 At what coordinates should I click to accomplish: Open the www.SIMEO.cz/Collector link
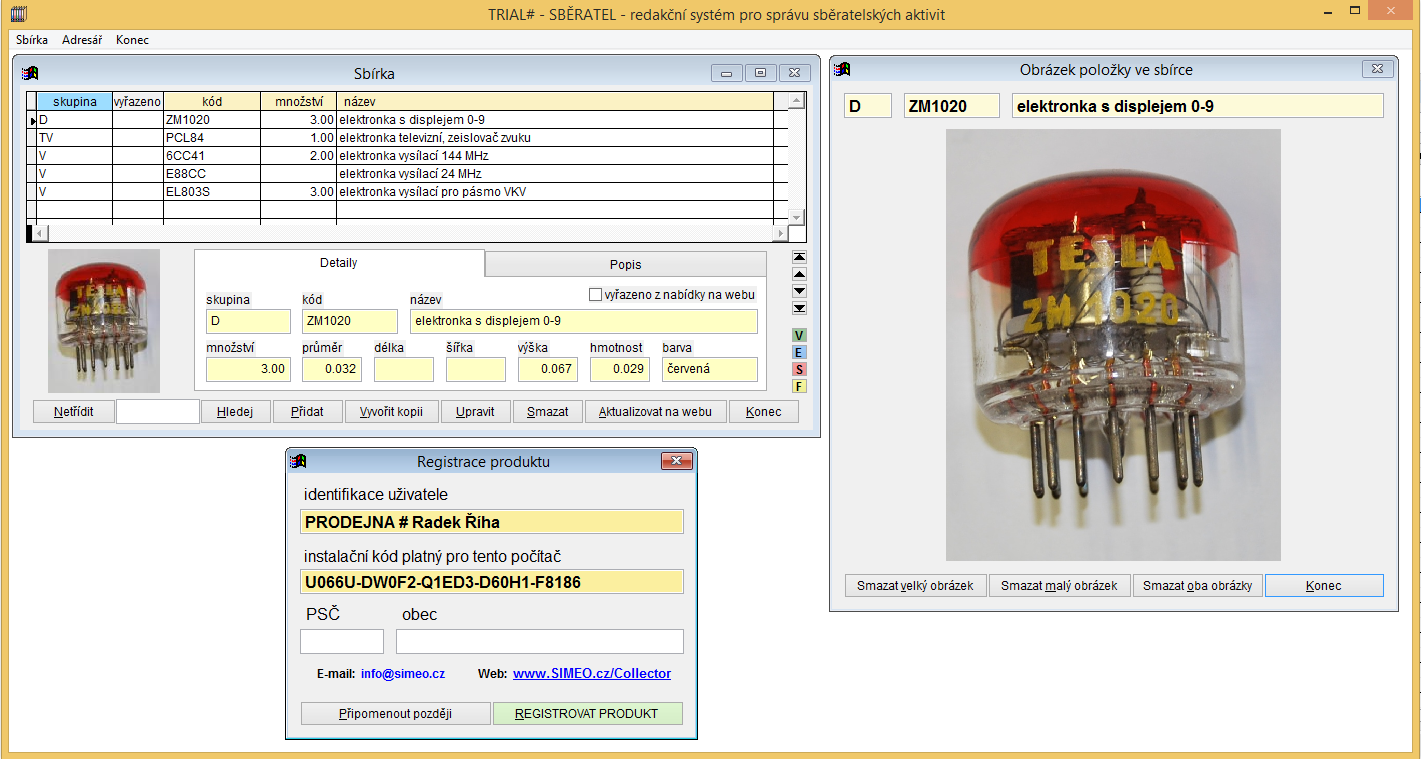point(592,674)
